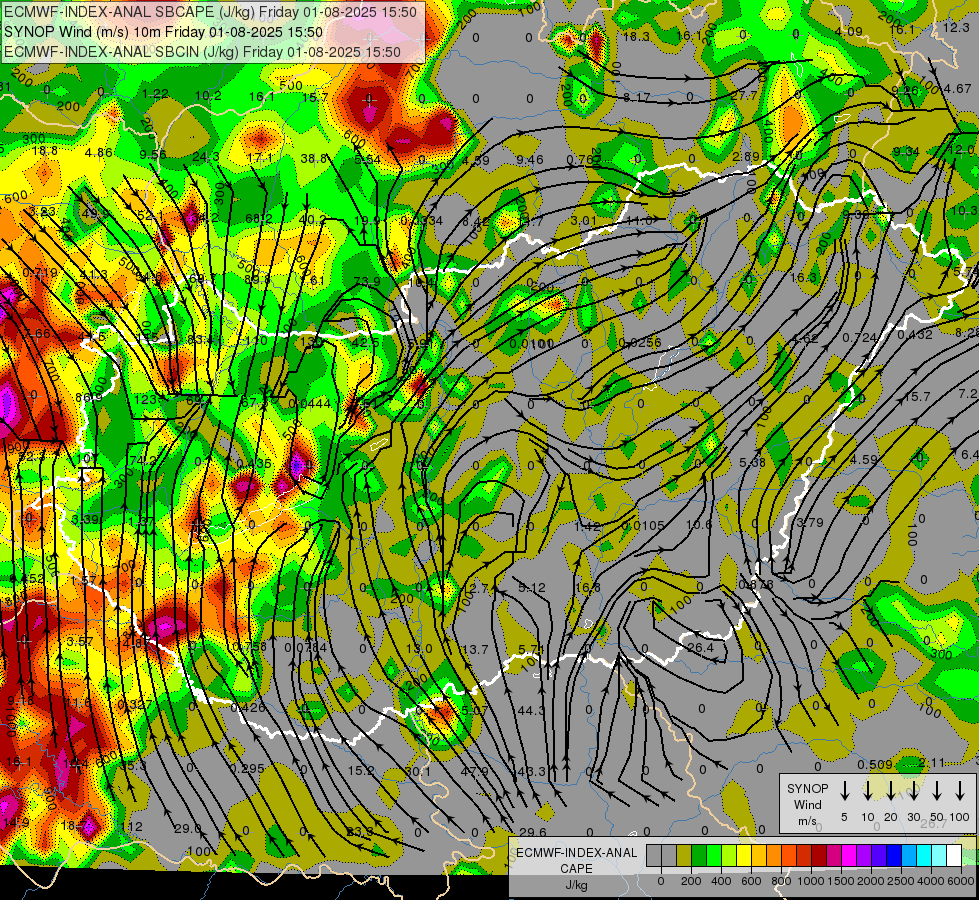
Task: Click the map value 3.79
Action: pyautogui.click(x=810, y=522)
